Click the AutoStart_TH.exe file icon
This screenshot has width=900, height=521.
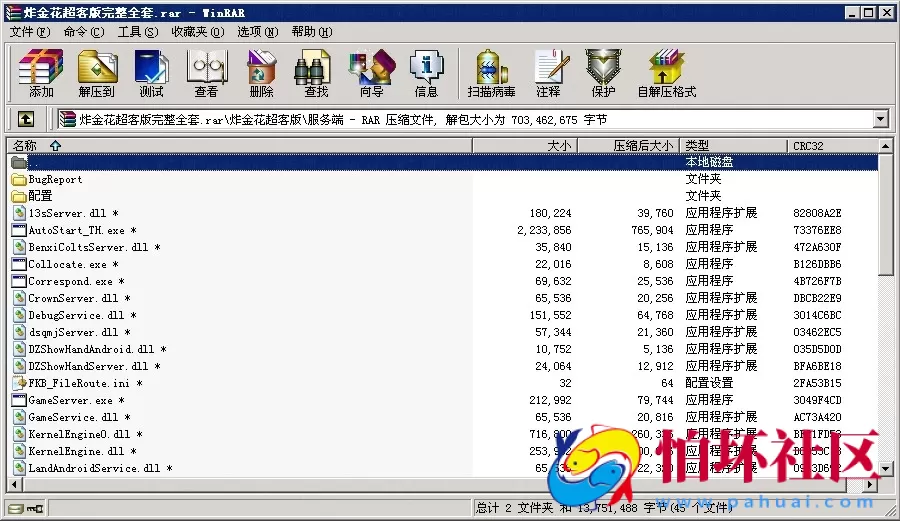tap(19, 230)
